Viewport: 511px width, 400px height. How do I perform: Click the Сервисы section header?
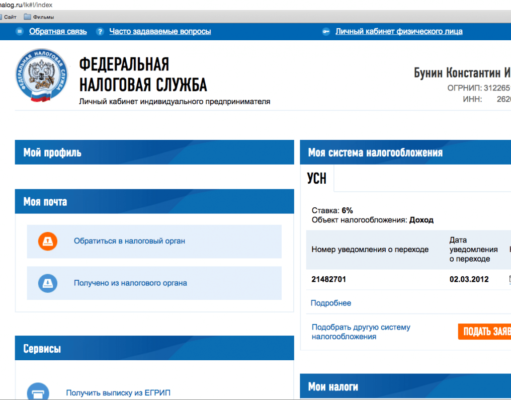(x=154, y=348)
